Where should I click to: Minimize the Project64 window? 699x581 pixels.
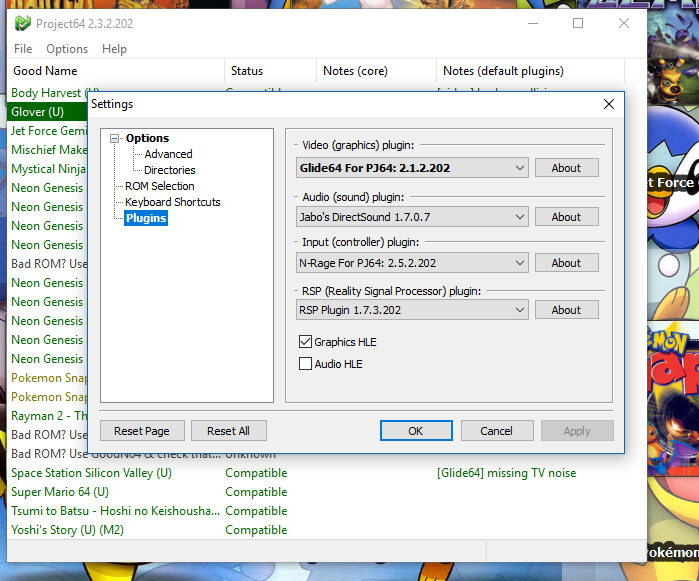coord(533,23)
